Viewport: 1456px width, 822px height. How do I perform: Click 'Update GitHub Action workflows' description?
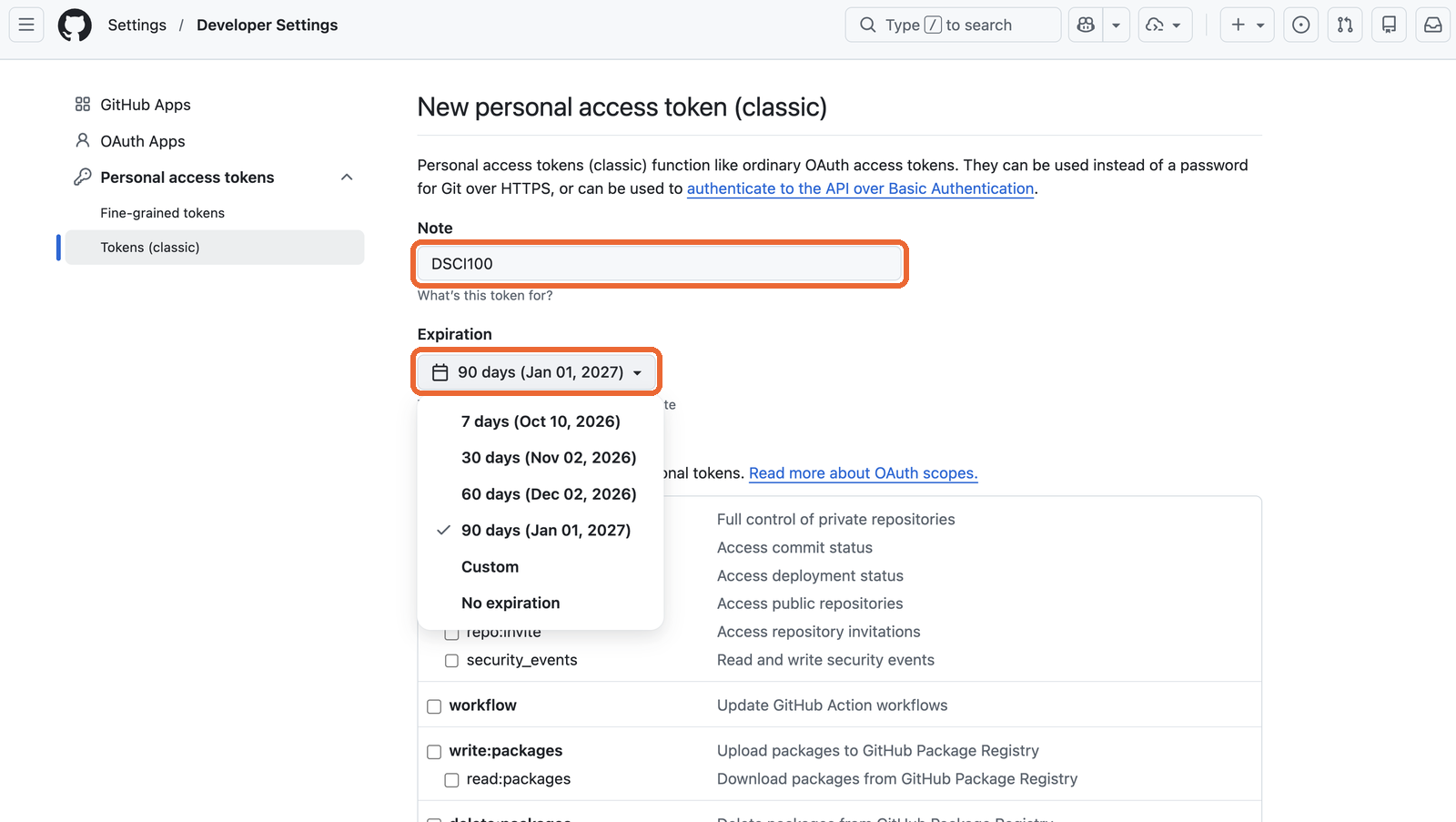[x=832, y=705]
